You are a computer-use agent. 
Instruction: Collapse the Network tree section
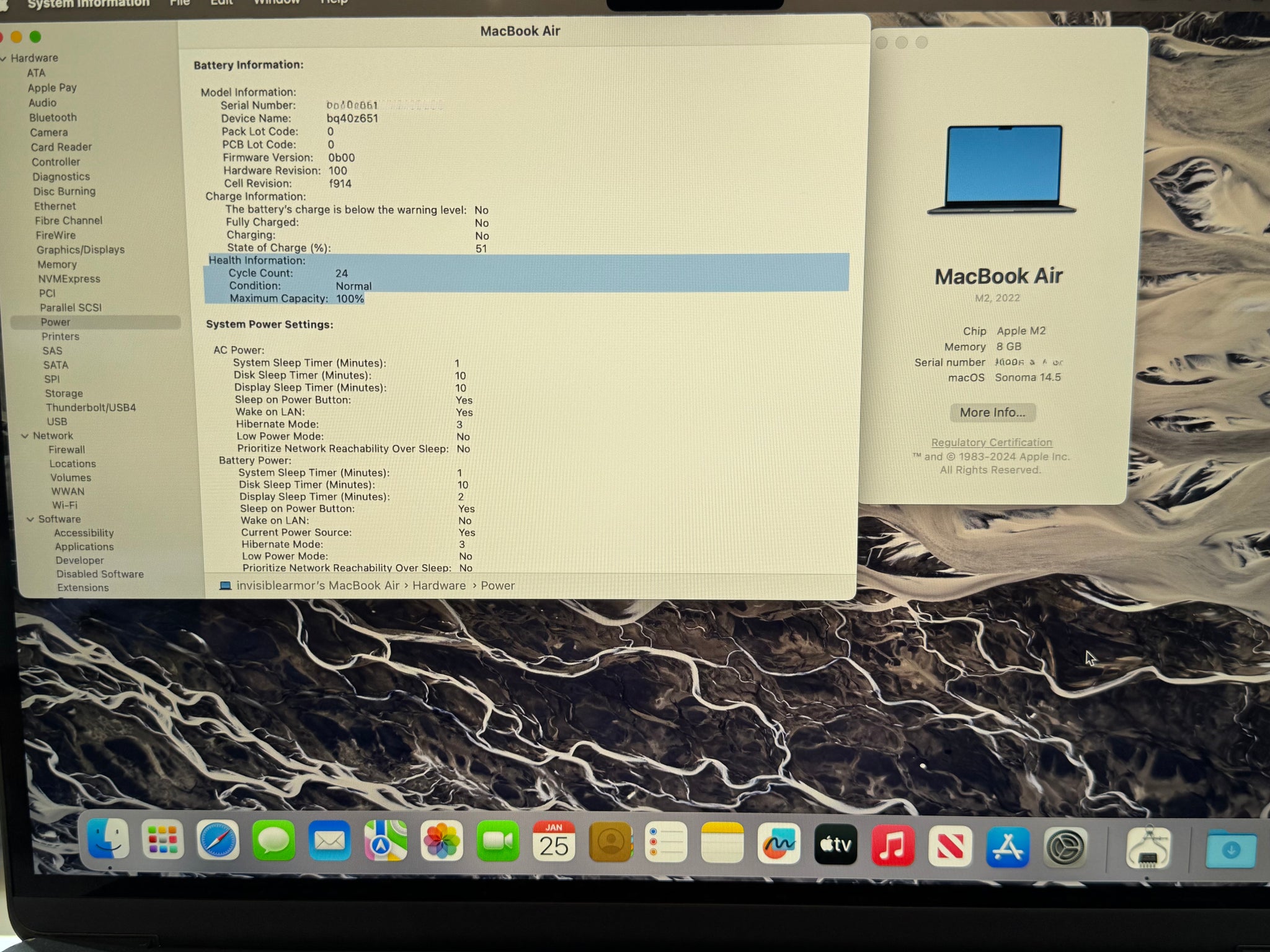(x=25, y=436)
